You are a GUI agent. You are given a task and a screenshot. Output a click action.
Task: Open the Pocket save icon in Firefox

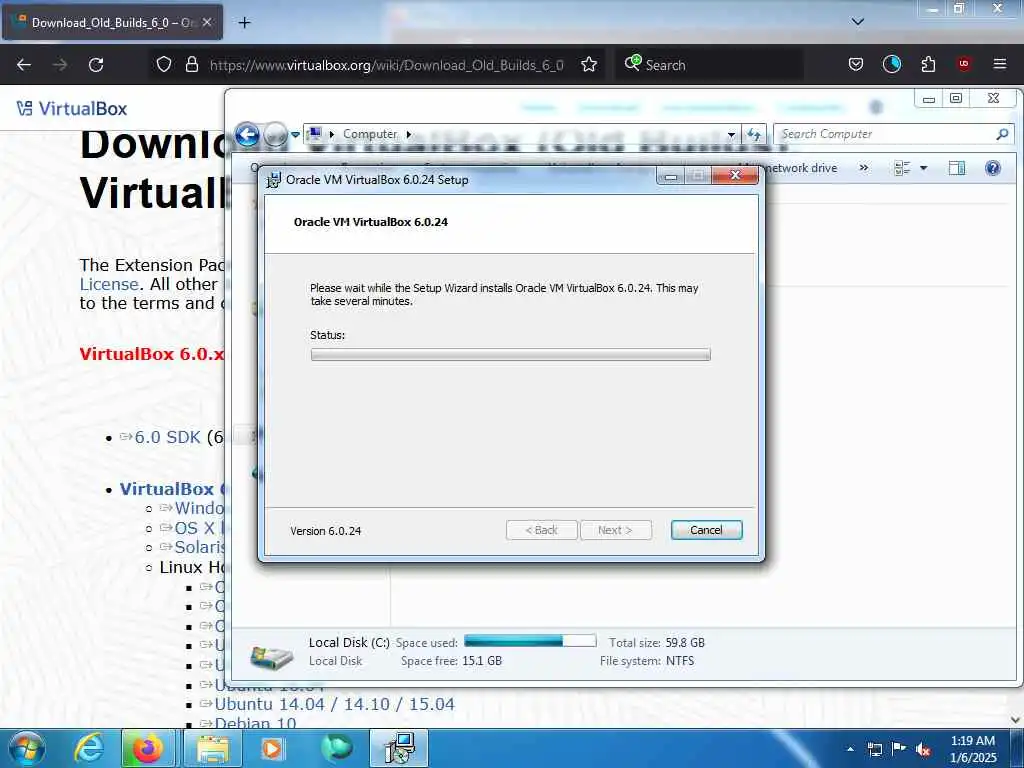tap(856, 64)
